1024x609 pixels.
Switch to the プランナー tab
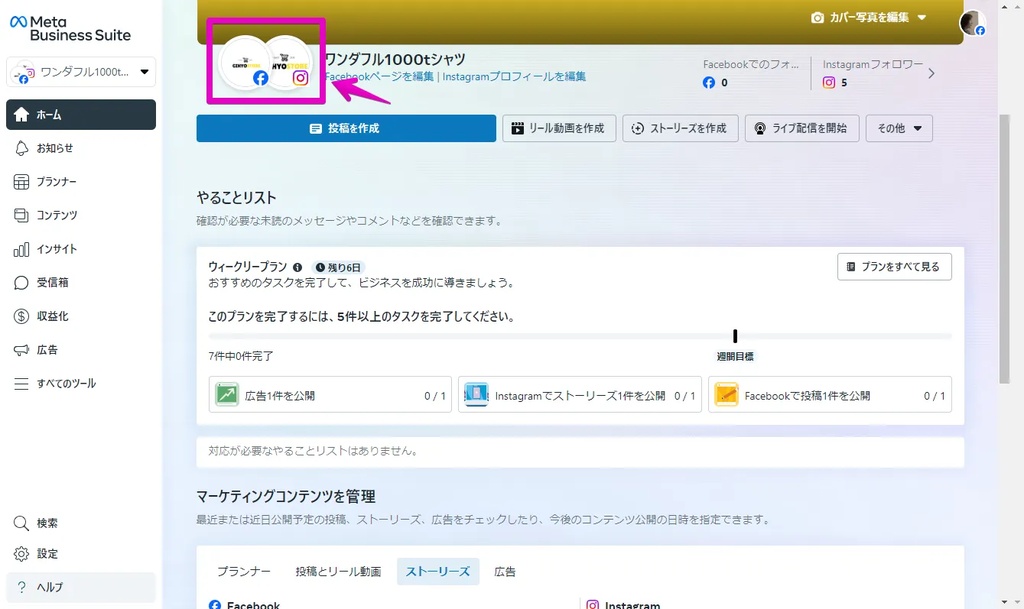pos(244,572)
